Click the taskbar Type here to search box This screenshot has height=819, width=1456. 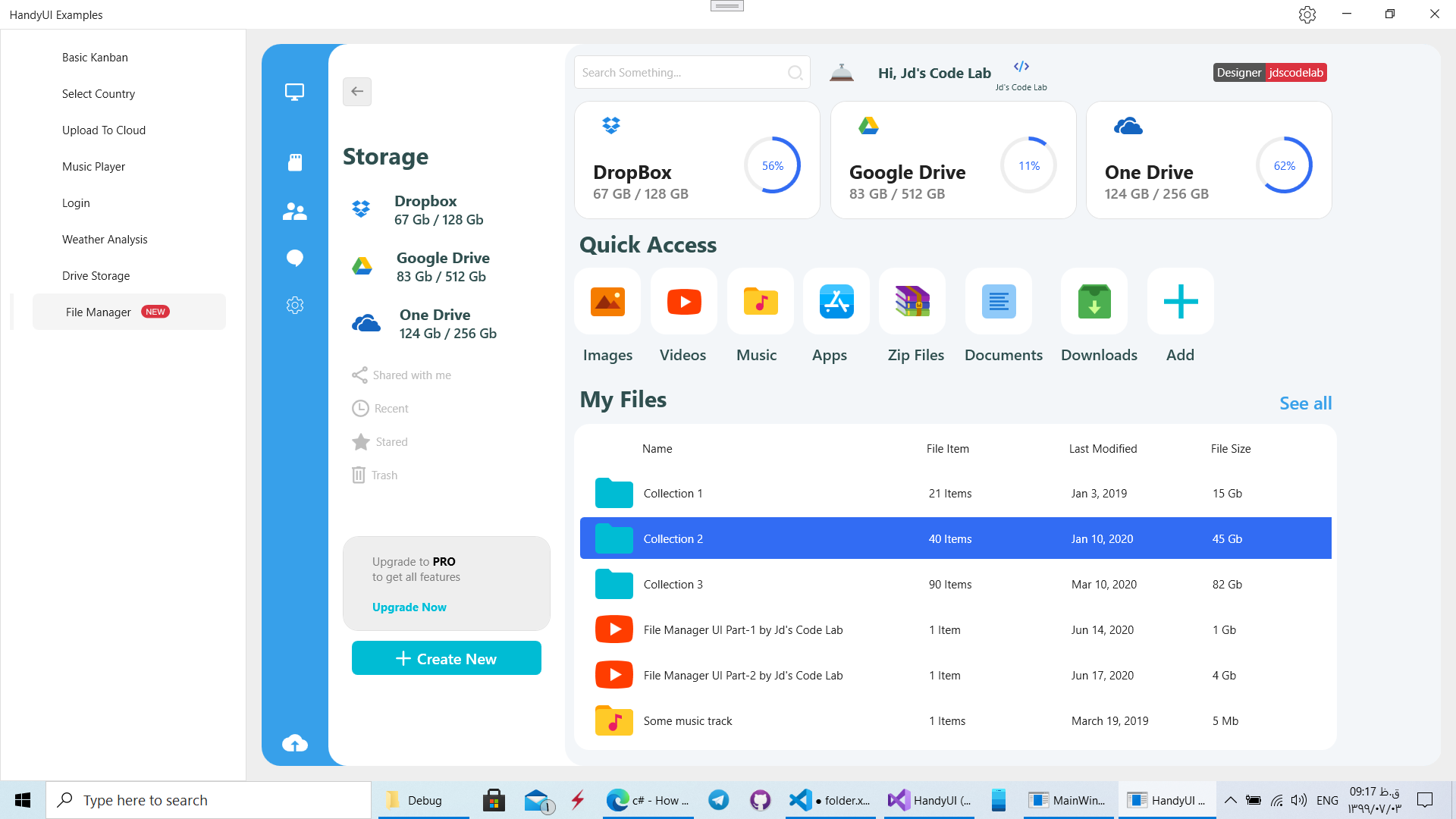(209, 800)
